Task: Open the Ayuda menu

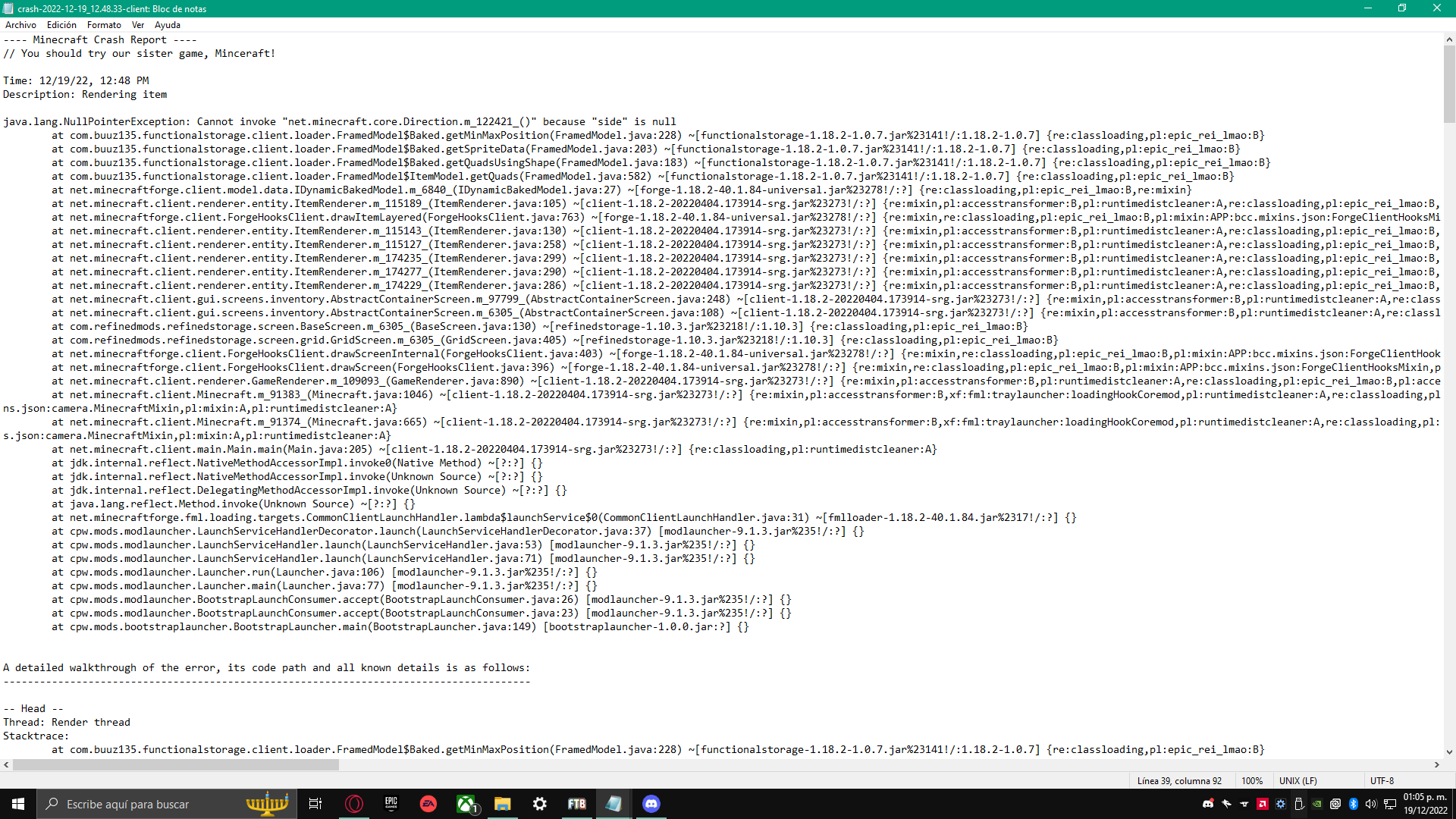Action: click(x=168, y=25)
